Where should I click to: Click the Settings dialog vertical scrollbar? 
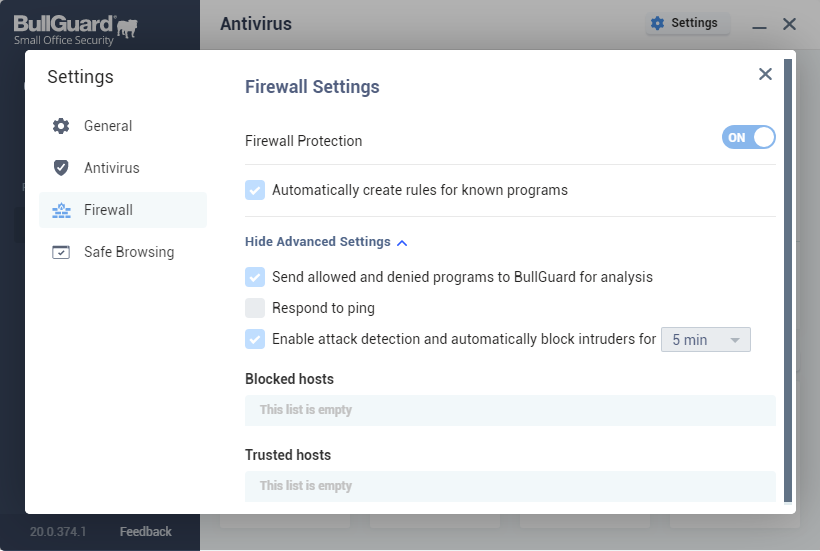(788, 280)
